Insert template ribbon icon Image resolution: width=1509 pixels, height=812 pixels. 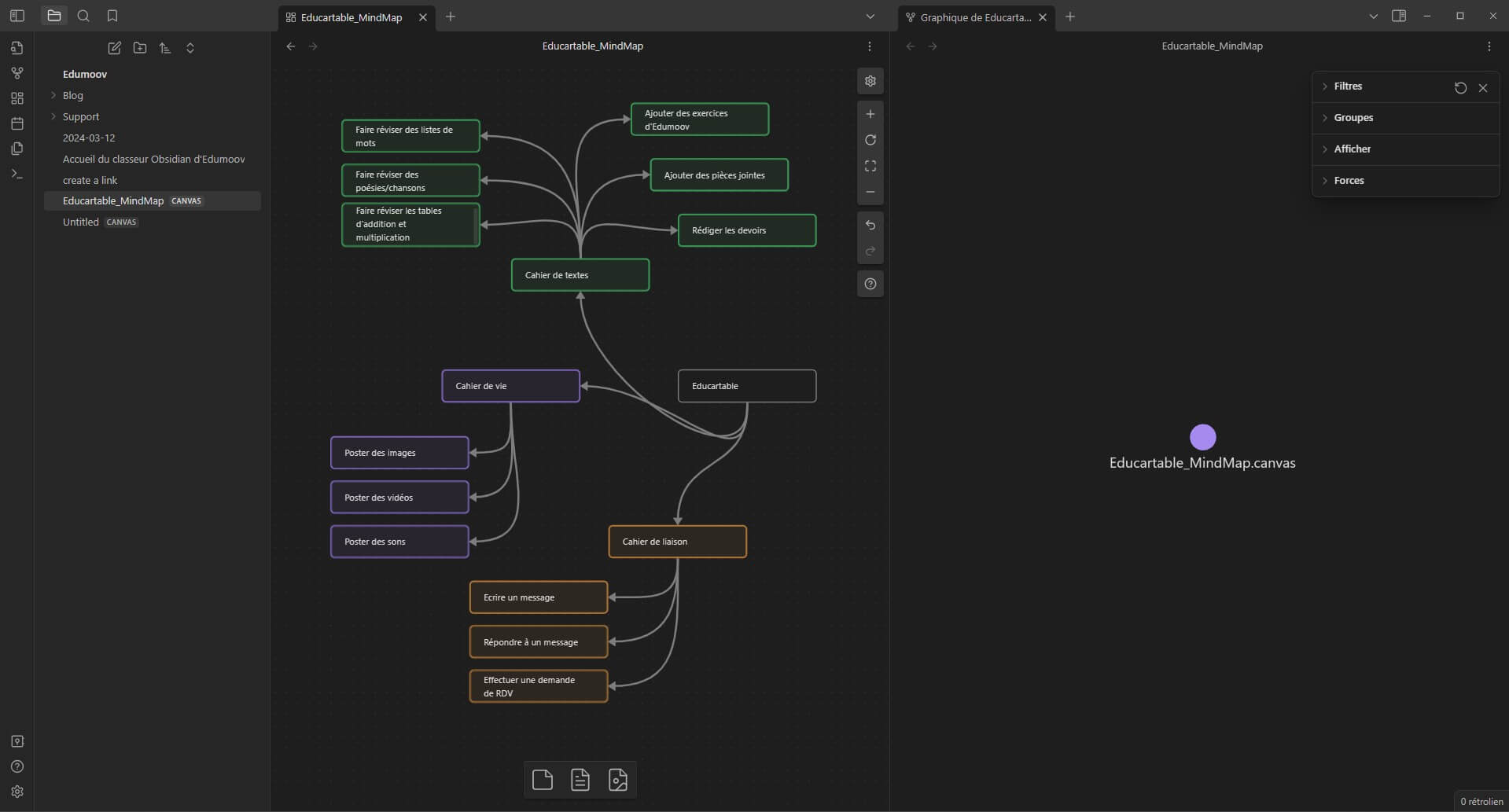tap(17, 149)
